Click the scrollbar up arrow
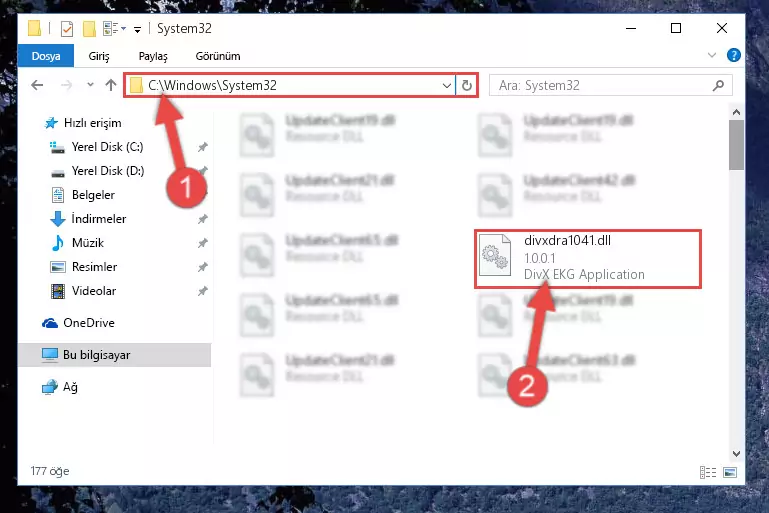 (736, 112)
